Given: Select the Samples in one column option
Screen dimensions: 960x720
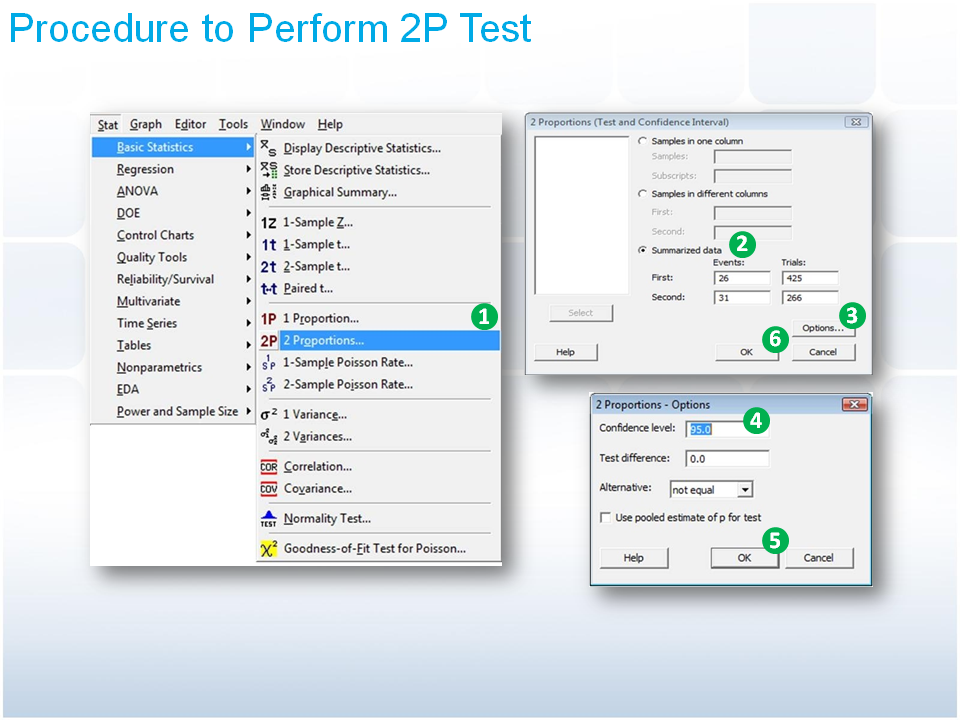Looking at the screenshot, I should tap(642, 141).
